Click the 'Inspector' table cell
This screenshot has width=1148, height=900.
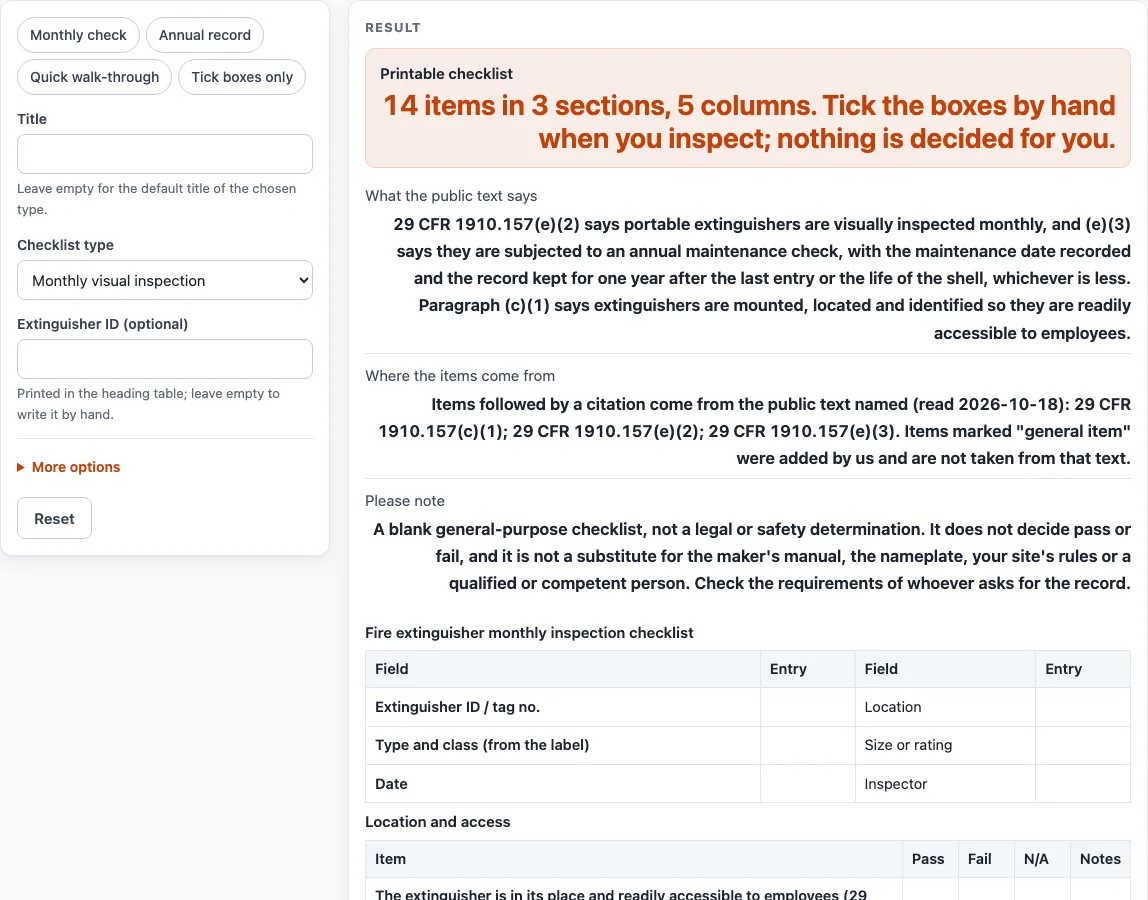[x=945, y=784]
